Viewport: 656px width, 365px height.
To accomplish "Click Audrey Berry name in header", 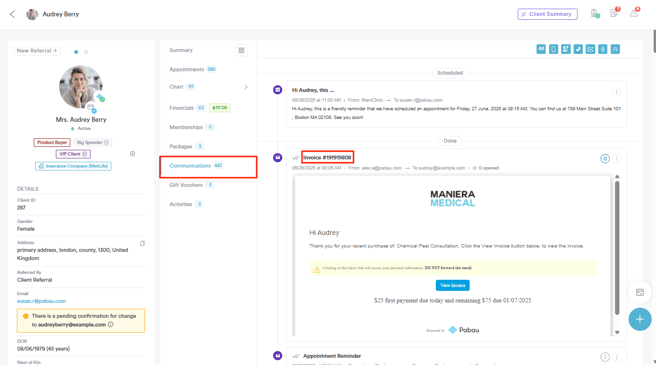I will (61, 14).
